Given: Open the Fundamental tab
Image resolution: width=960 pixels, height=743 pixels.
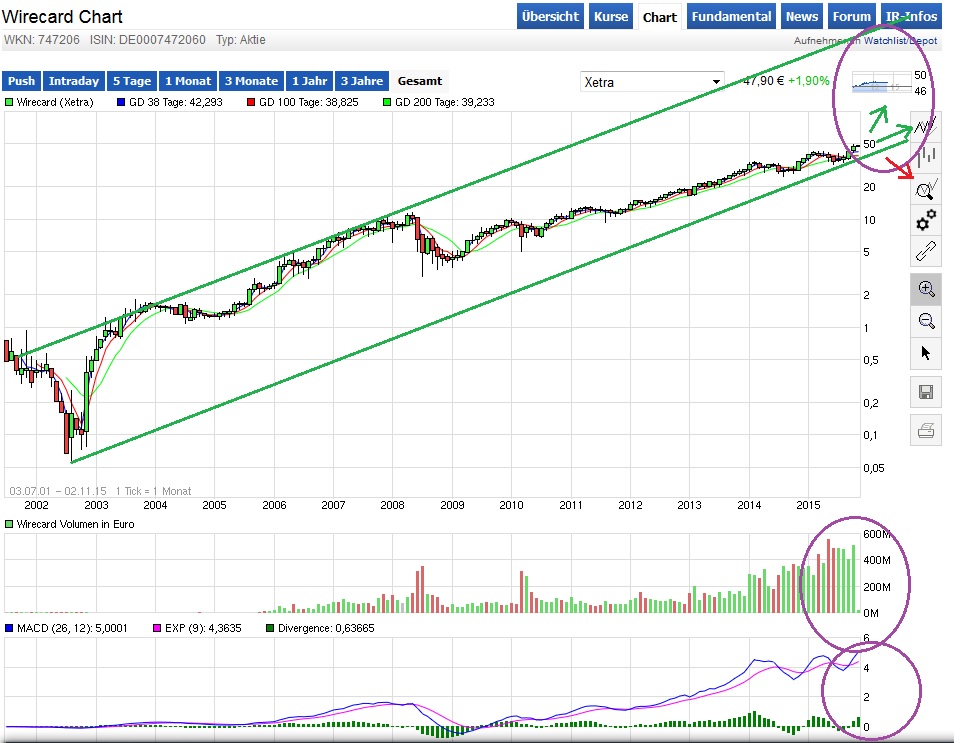Looking at the screenshot, I should point(732,17).
